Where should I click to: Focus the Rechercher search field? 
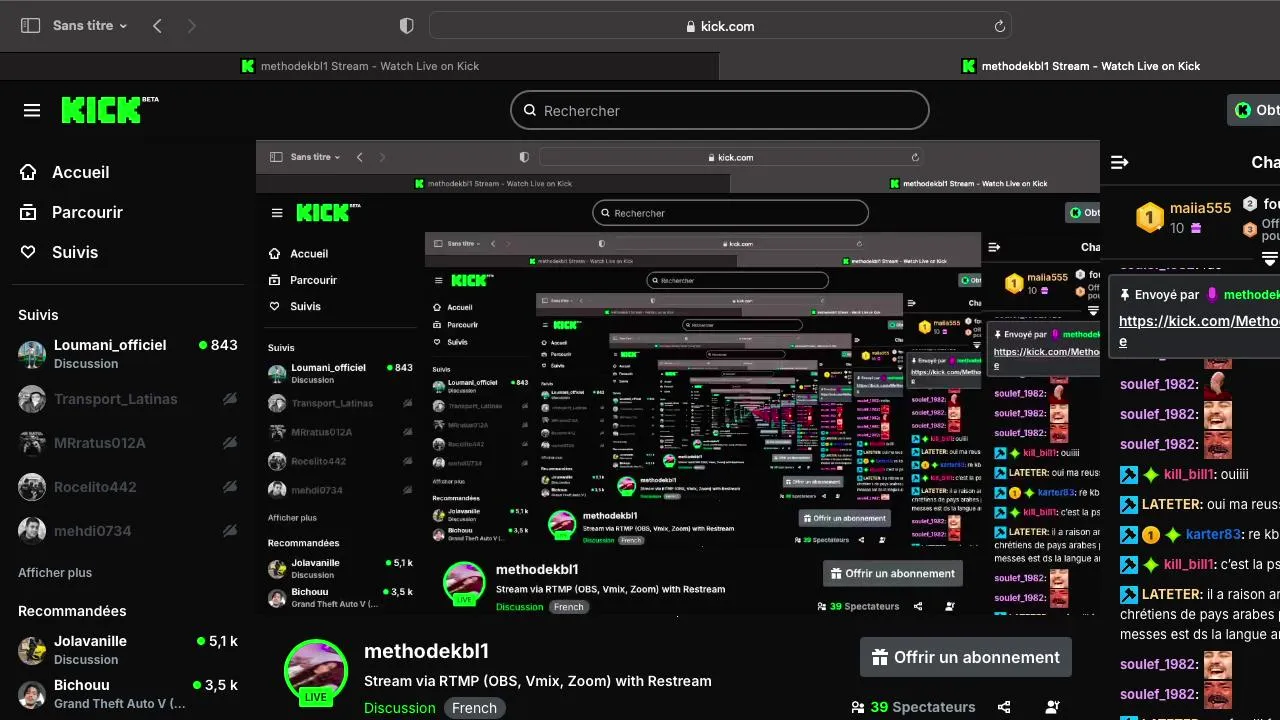[720, 110]
